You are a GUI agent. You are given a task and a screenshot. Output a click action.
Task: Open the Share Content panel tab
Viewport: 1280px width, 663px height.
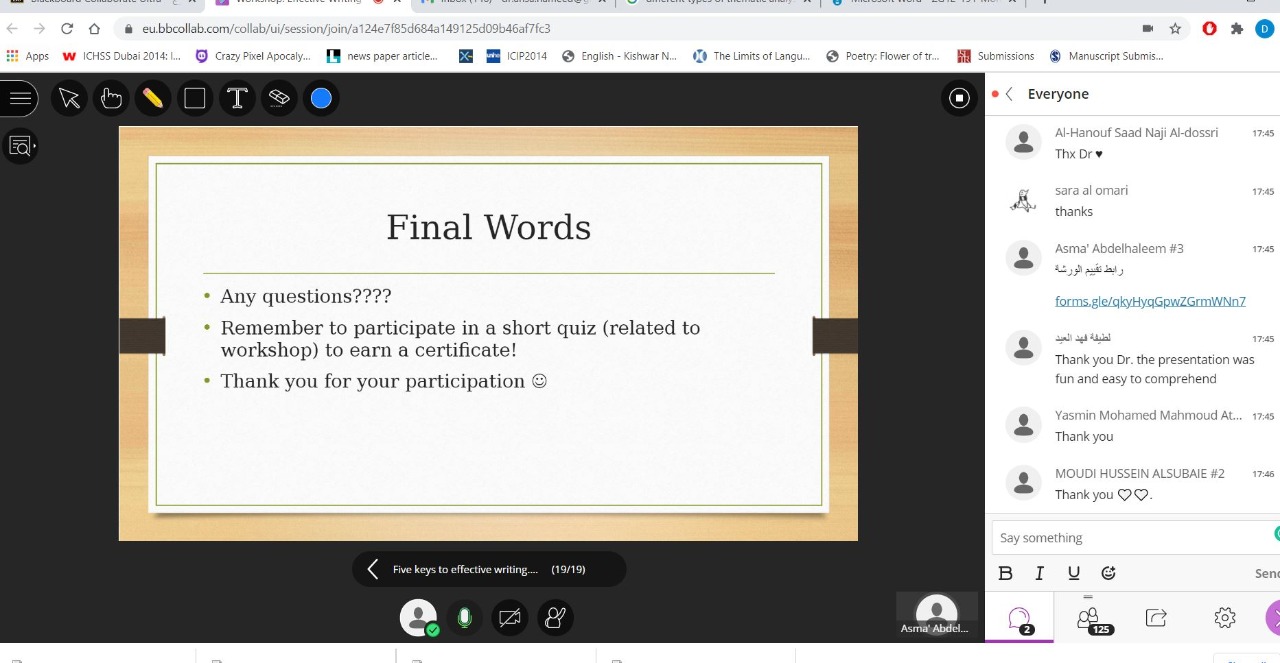[x=1156, y=618]
